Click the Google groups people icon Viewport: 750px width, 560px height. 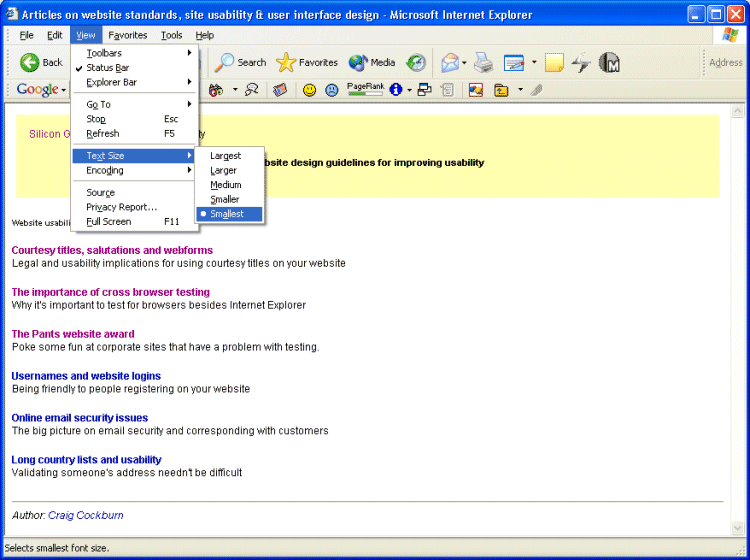coord(252,90)
